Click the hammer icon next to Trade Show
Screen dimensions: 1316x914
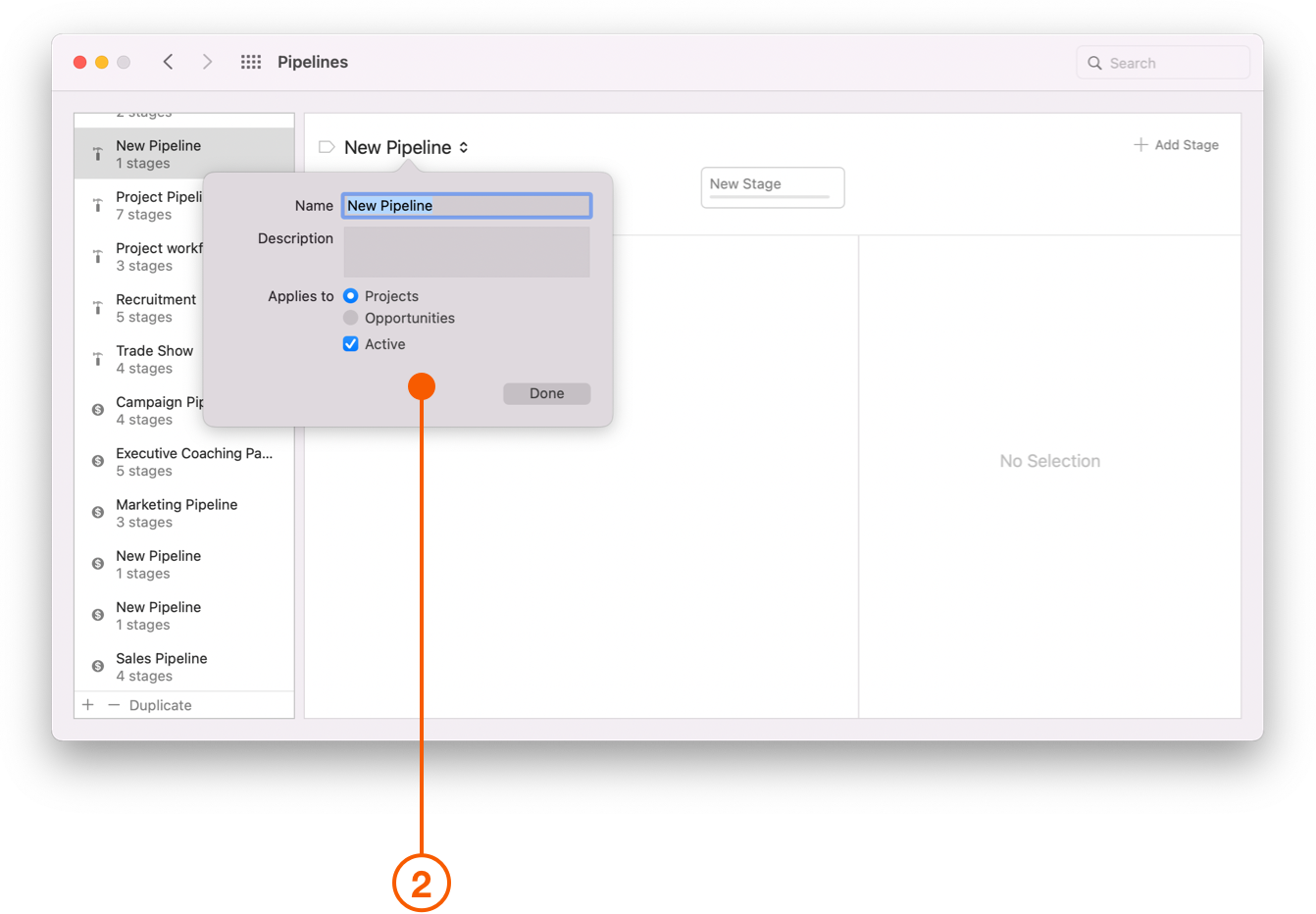coord(97,358)
